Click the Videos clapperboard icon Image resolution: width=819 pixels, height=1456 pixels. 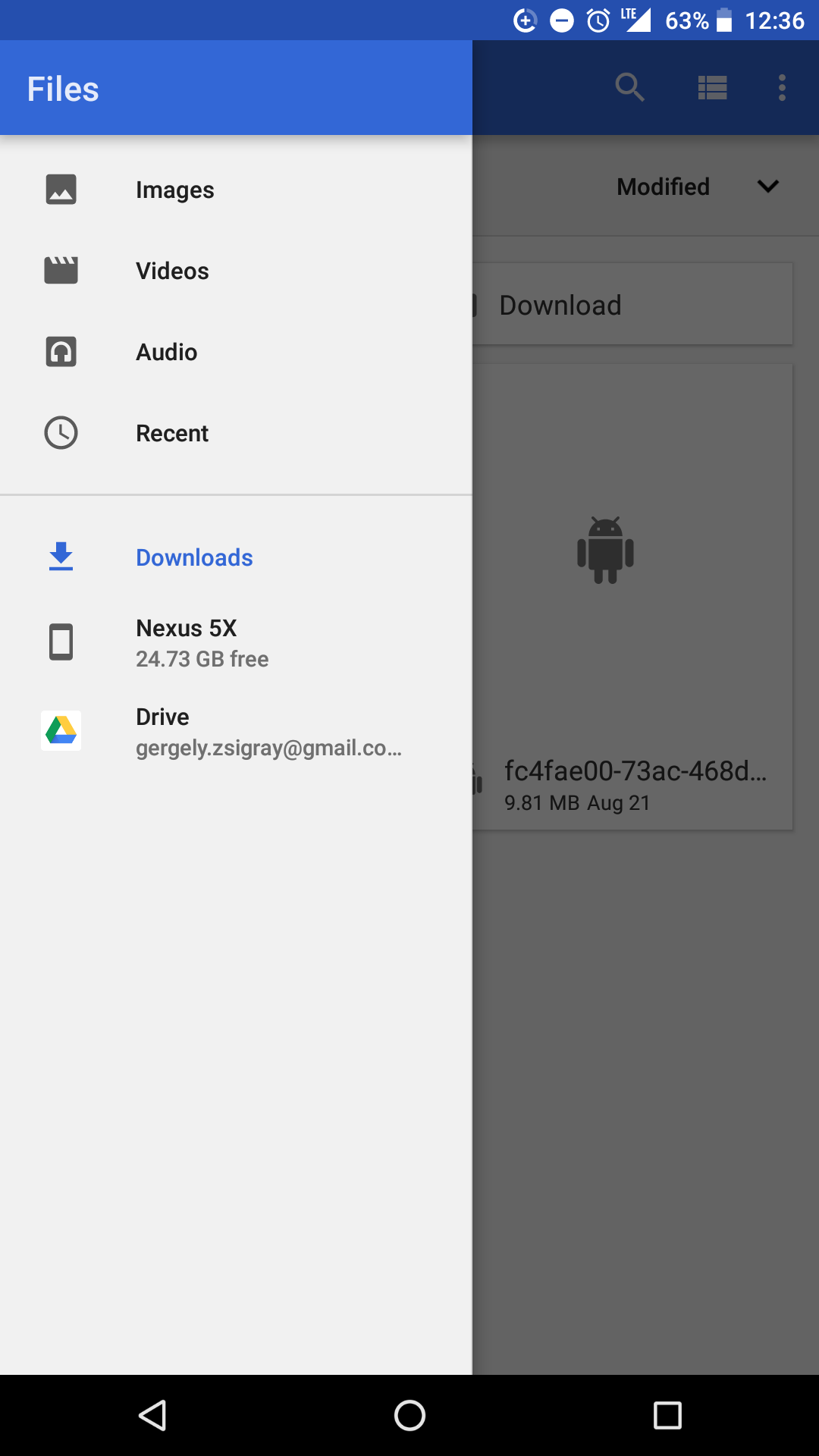[61, 271]
